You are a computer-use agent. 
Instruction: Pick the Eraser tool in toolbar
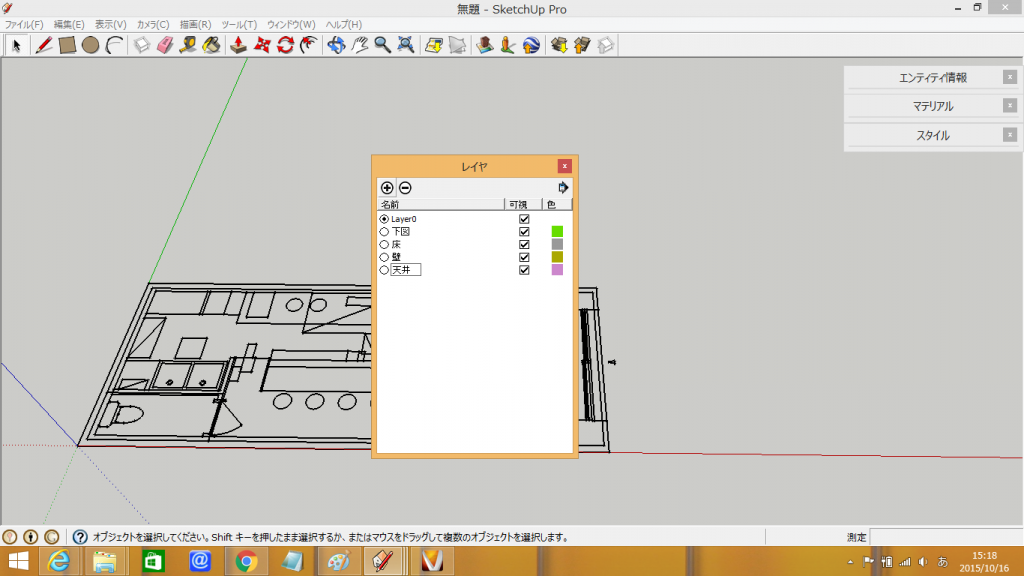(165, 45)
